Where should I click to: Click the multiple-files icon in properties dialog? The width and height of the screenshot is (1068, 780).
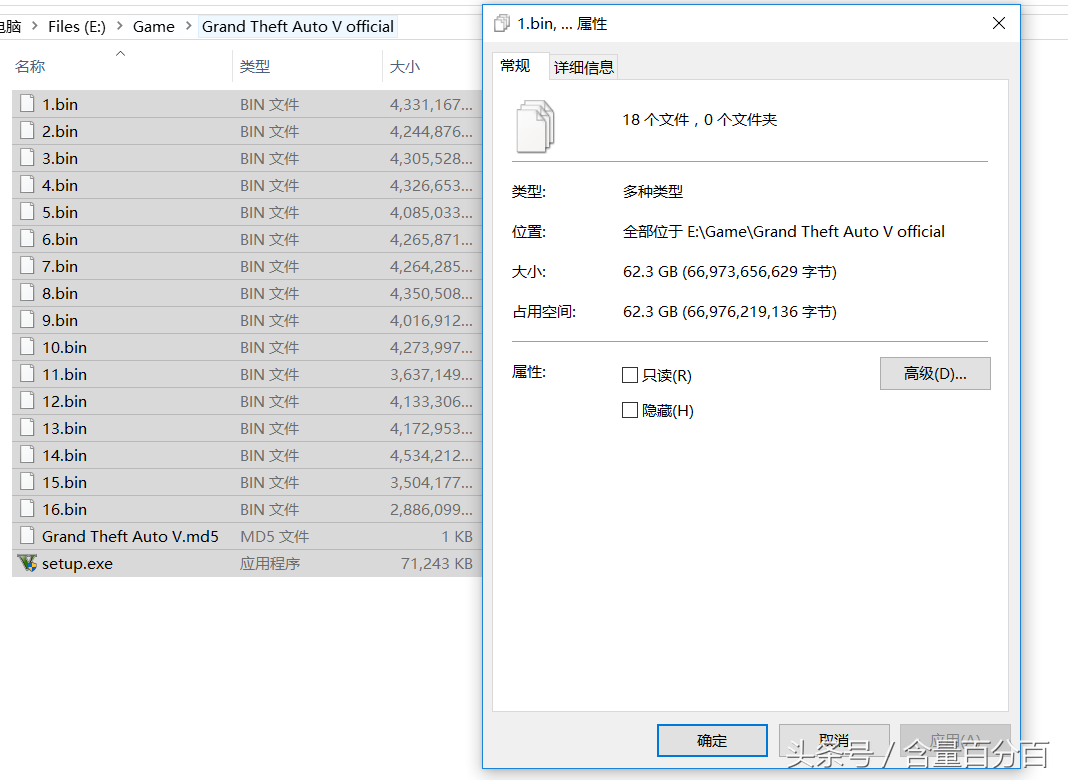click(x=535, y=127)
